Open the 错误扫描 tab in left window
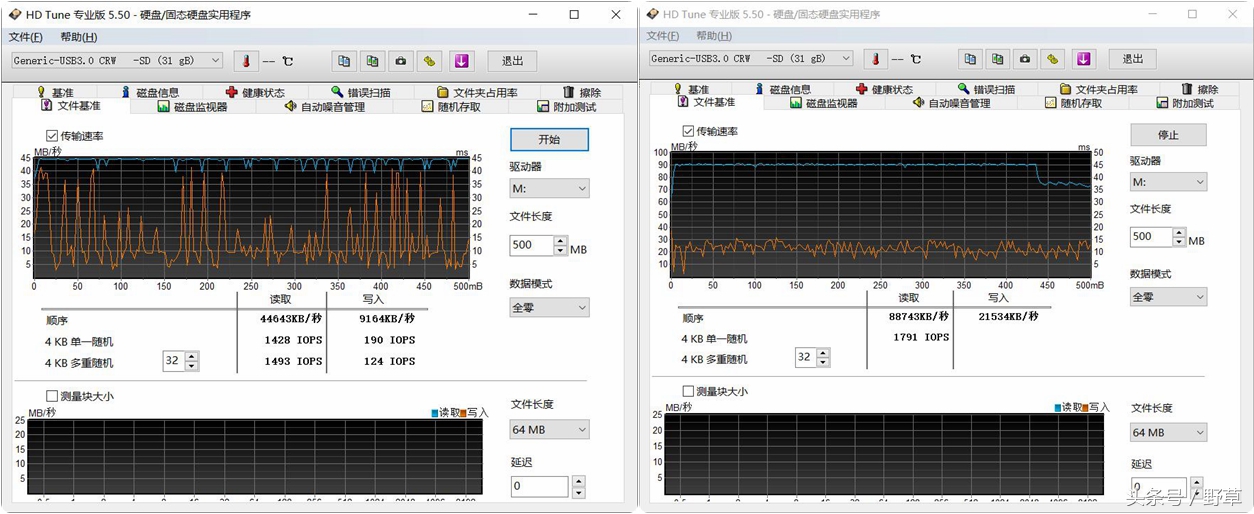This screenshot has width=1254, height=514. [x=364, y=92]
